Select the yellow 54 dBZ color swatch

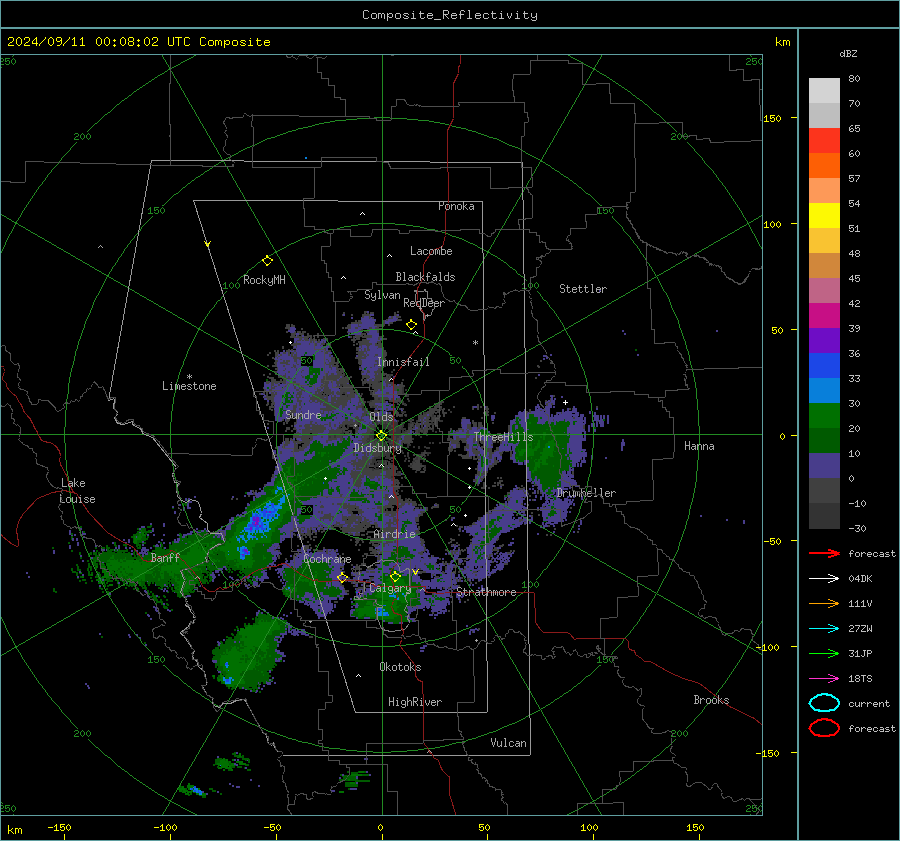click(x=824, y=215)
